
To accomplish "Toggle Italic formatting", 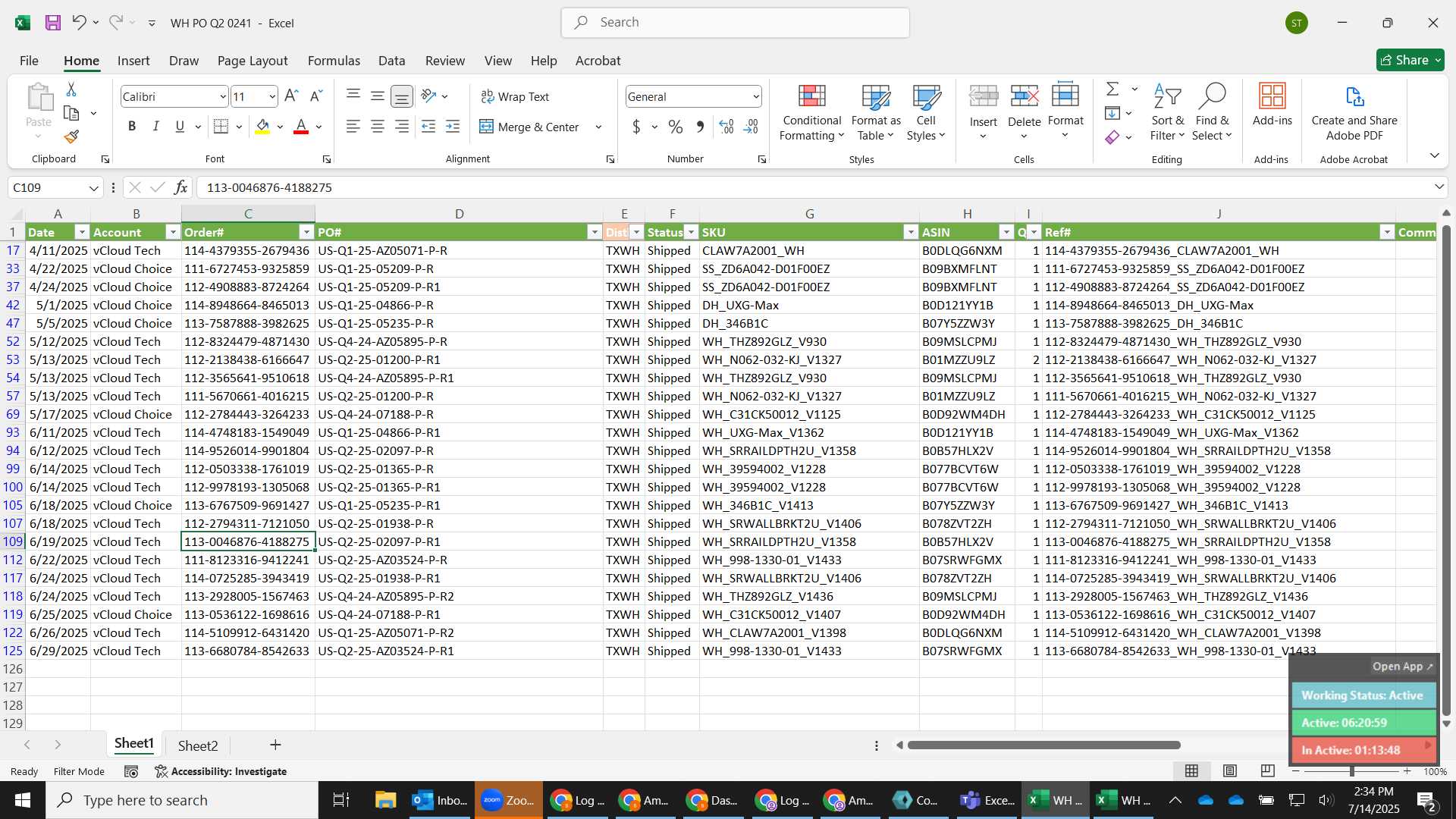I will pyautogui.click(x=156, y=127).
